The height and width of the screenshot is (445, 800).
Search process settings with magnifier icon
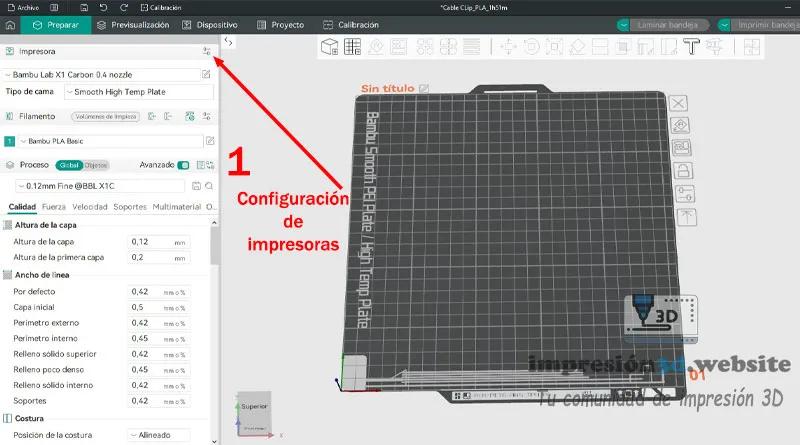[209, 186]
